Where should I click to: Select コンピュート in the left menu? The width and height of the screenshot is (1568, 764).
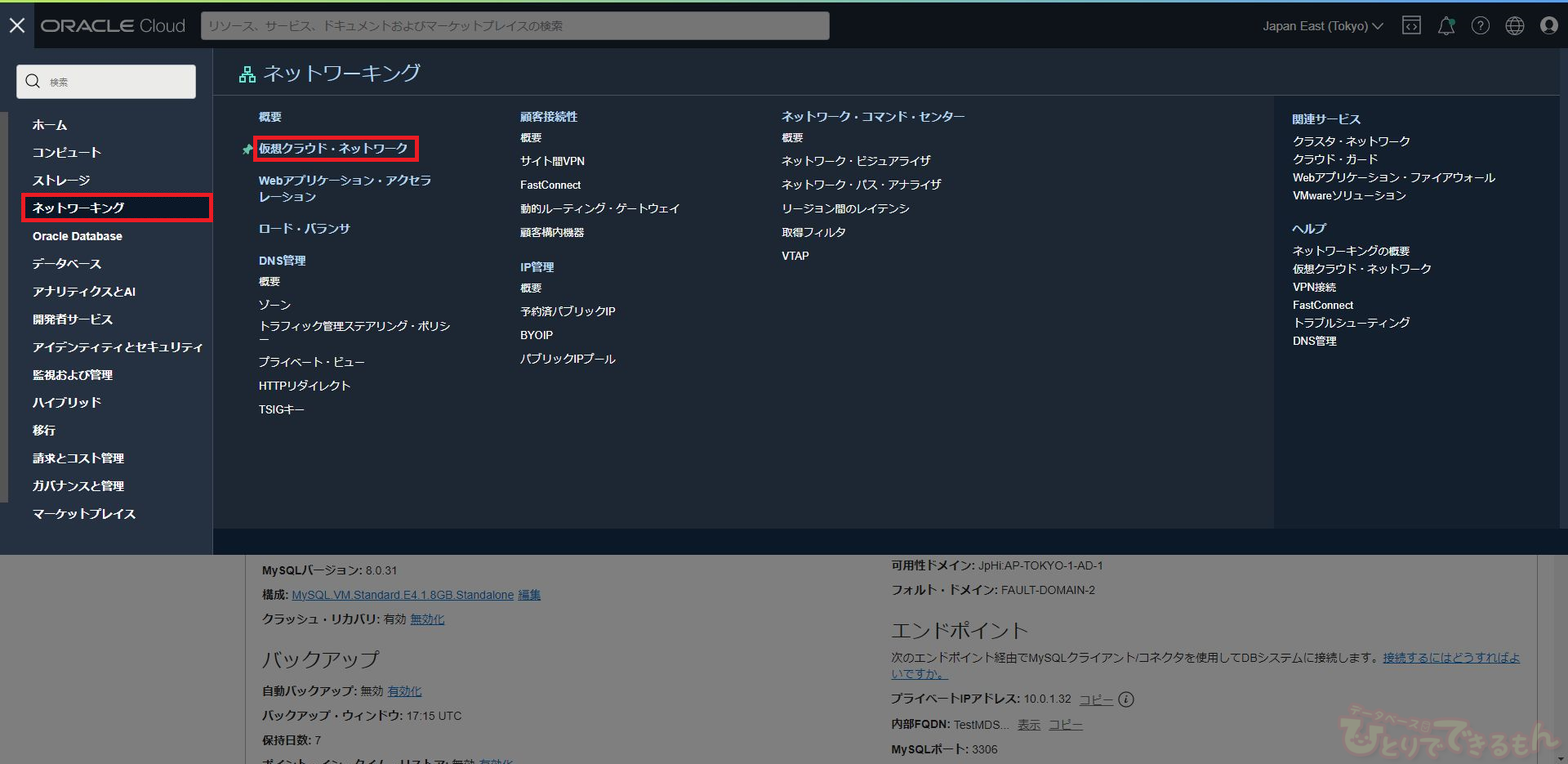tap(67, 153)
